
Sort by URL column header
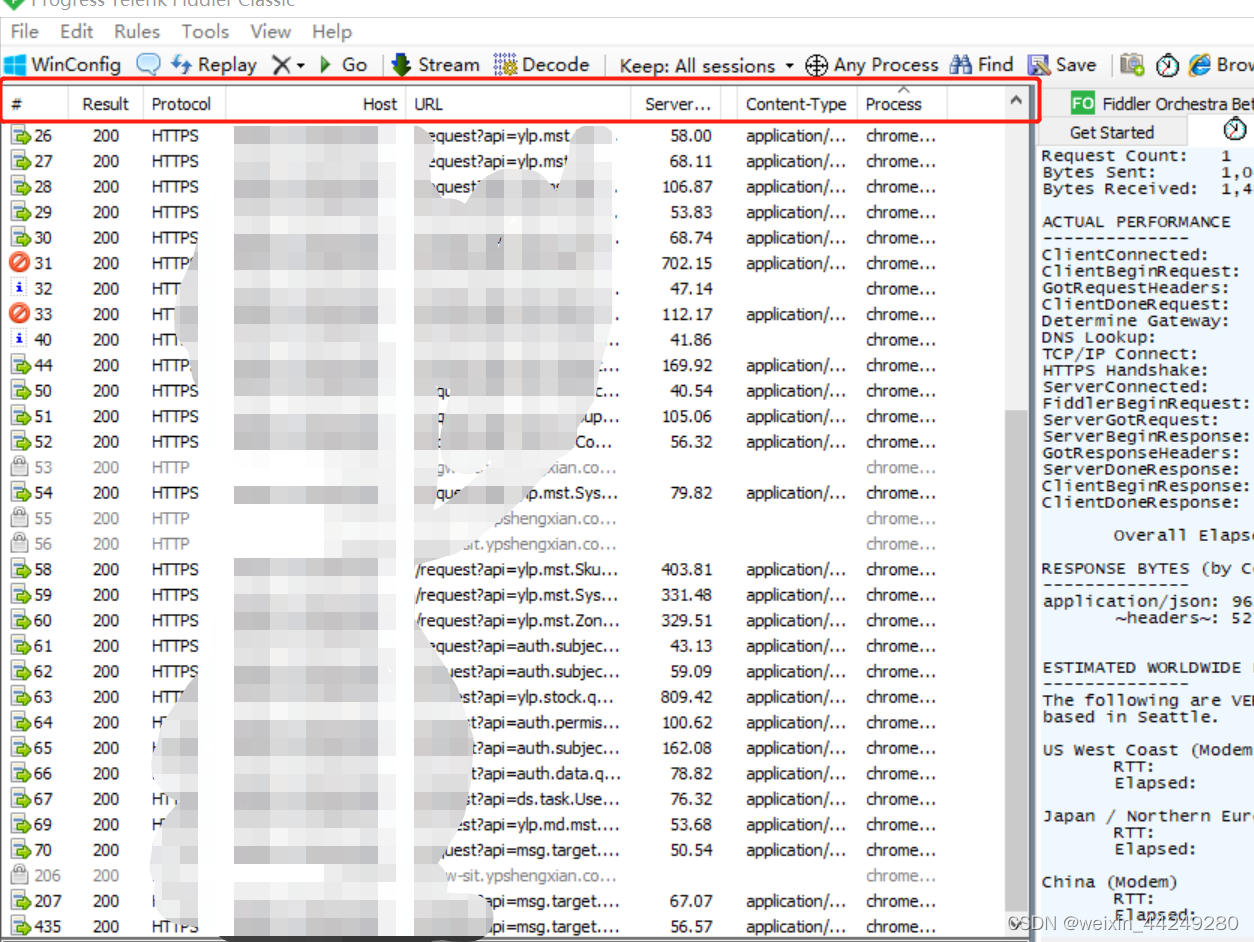[518, 104]
